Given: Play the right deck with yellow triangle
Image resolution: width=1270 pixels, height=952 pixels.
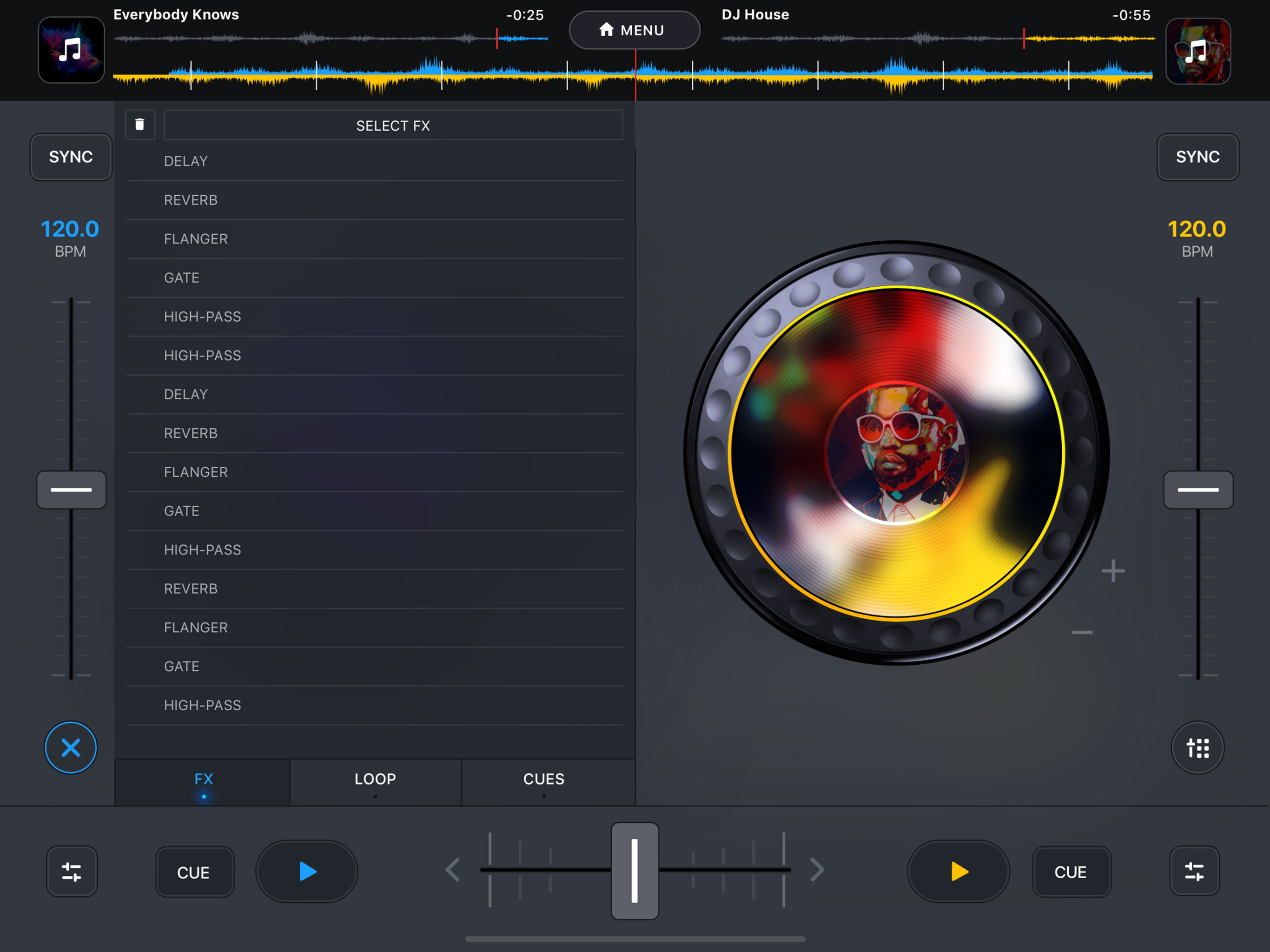Looking at the screenshot, I should pos(958,871).
